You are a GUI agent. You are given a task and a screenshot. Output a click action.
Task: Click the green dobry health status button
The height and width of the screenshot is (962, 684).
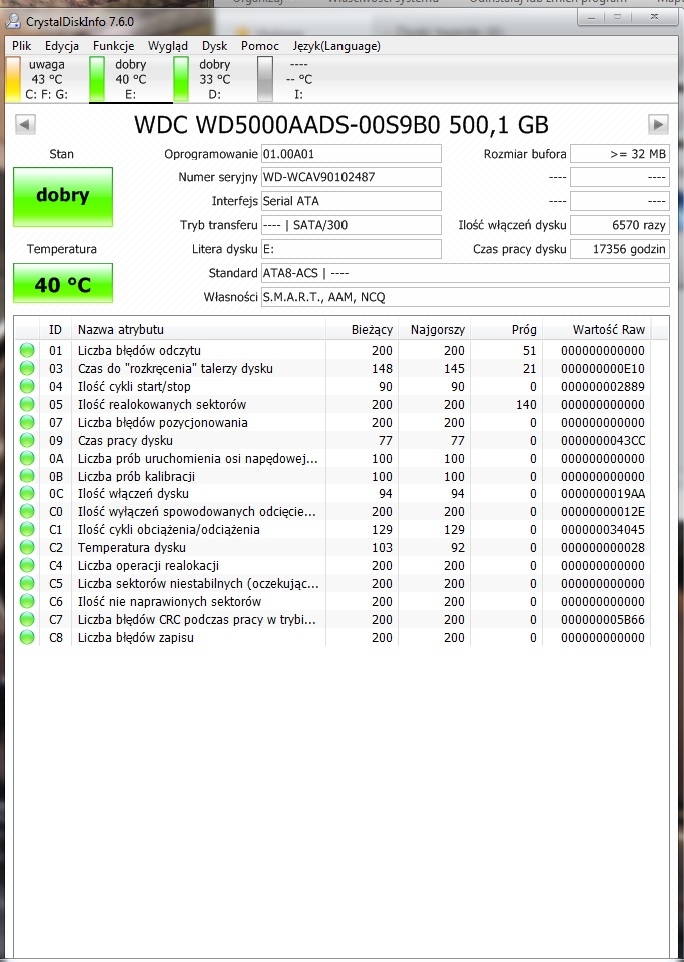click(63, 197)
